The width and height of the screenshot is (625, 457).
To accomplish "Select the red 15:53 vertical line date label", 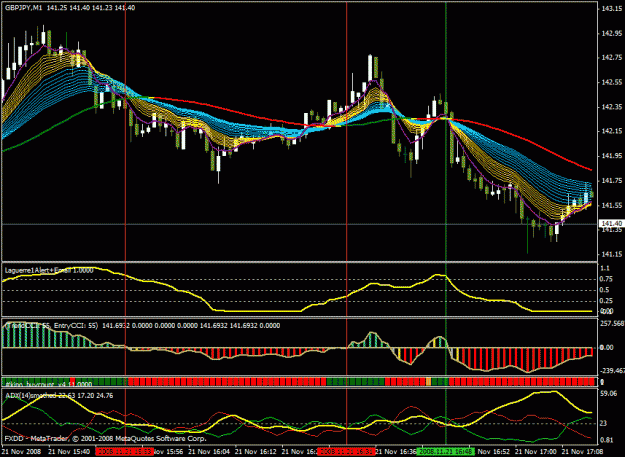I will pyautogui.click(x=124, y=452).
